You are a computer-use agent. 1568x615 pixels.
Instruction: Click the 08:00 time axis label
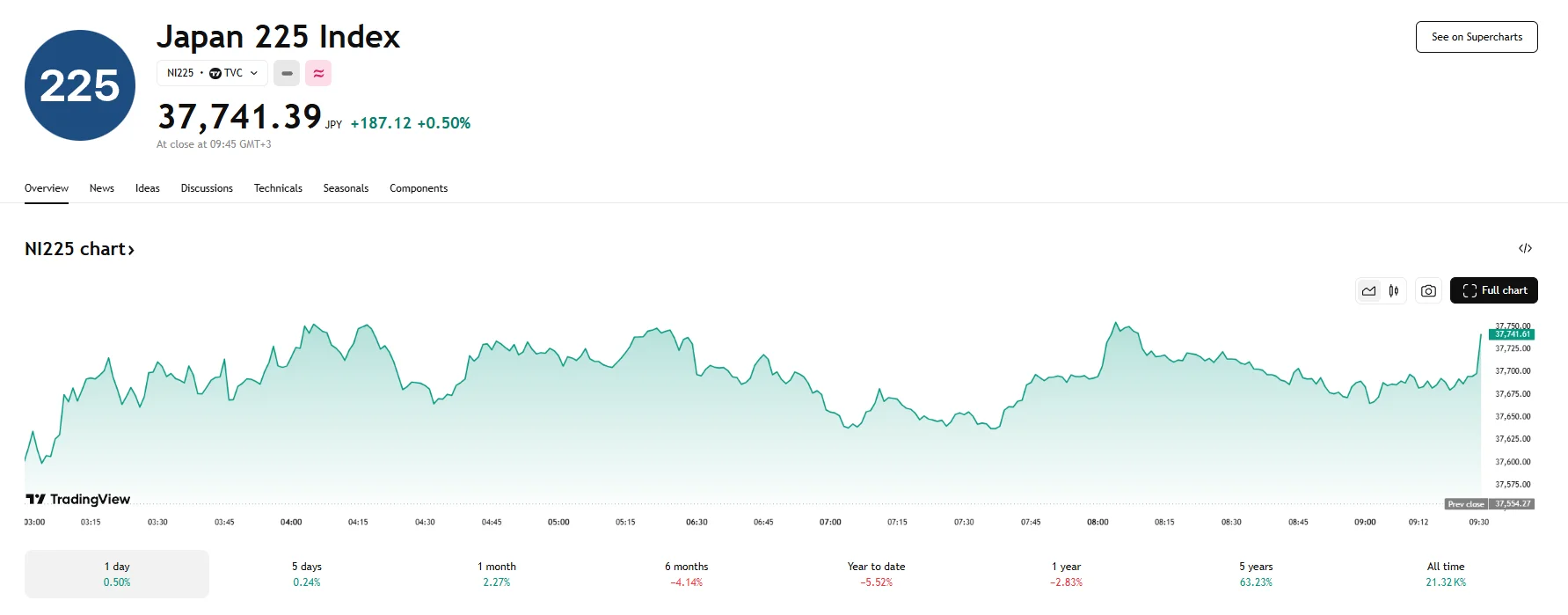click(1098, 522)
